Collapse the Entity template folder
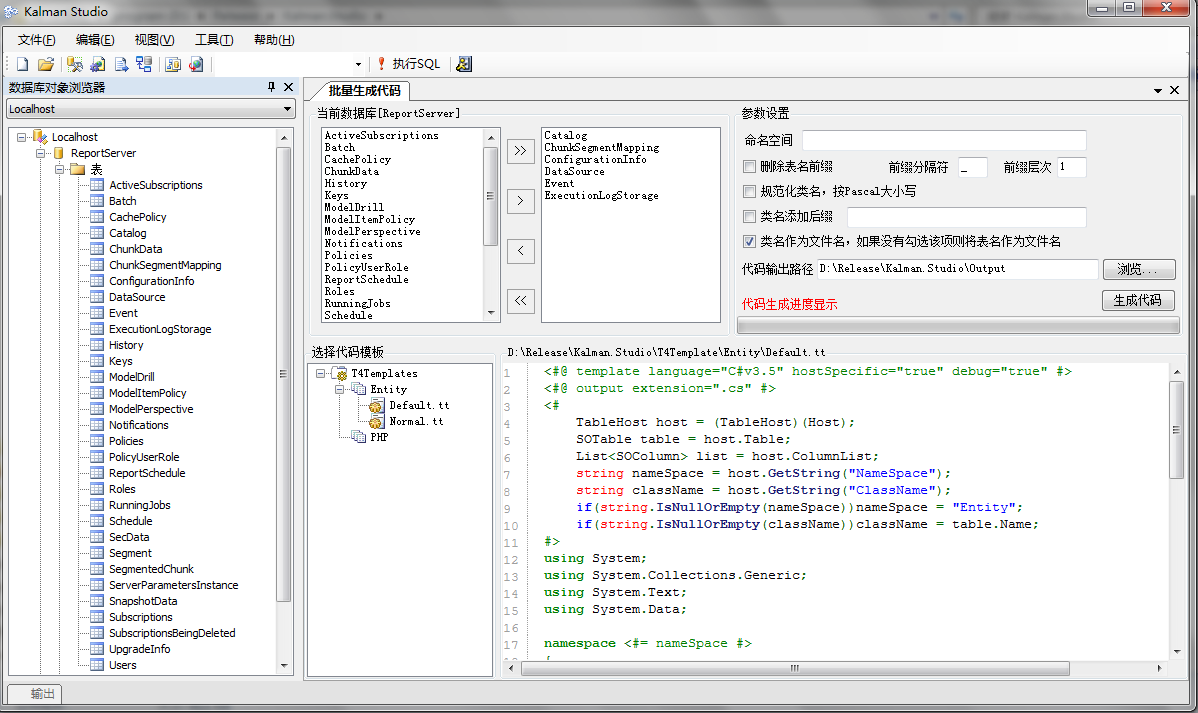Screen dimensions: 1198x713 click(x=339, y=390)
